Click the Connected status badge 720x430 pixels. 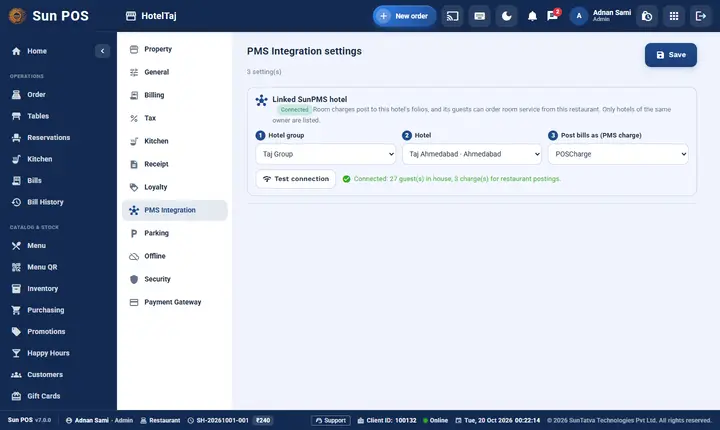pos(294,109)
